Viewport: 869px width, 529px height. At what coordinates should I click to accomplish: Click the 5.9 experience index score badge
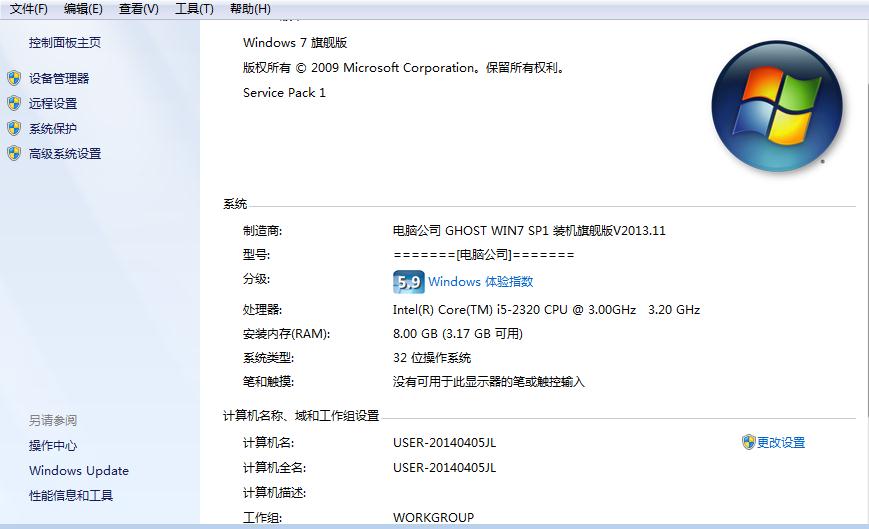pos(408,281)
